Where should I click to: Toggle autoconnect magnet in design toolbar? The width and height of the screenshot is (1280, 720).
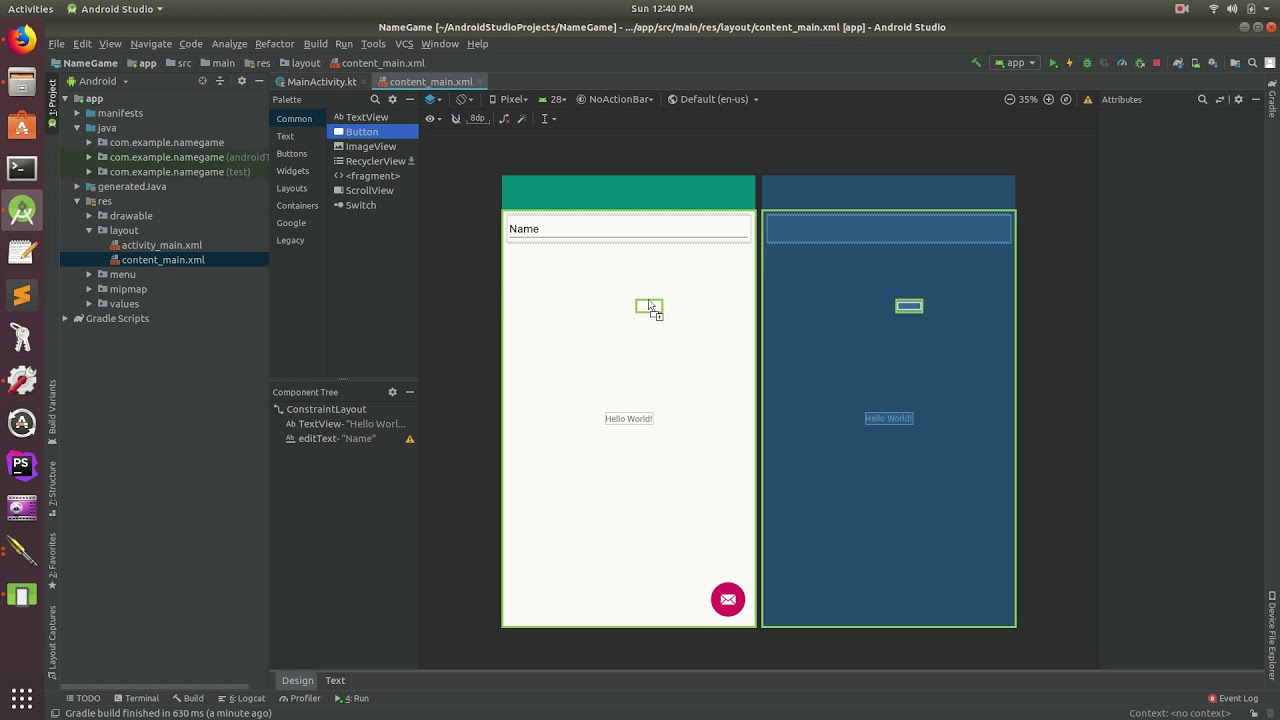[x=456, y=119]
